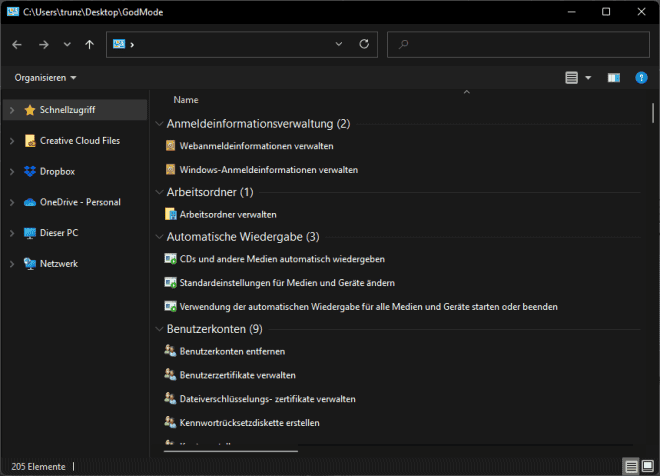Open the view options dropdown arrow
Viewport: 660px width, 476px height.
click(588, 77)
